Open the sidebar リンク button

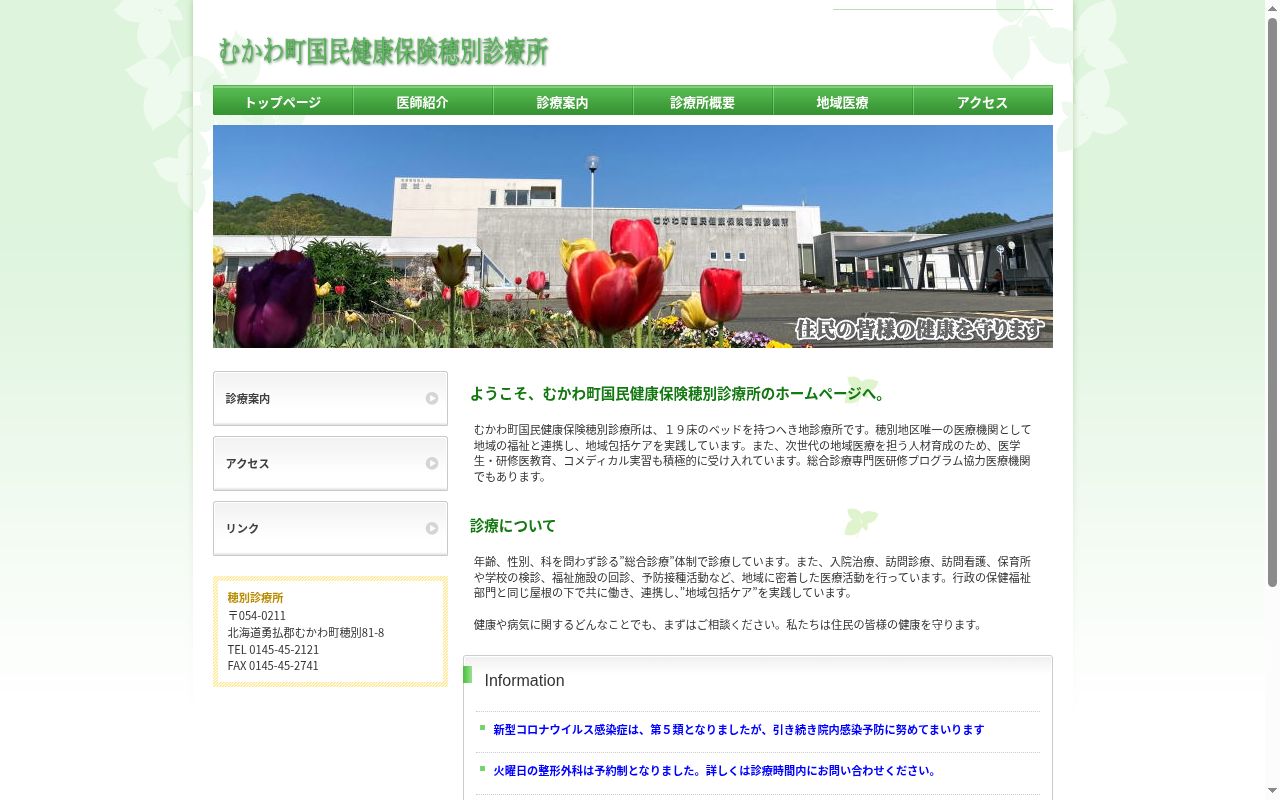(x=330, y=528)
